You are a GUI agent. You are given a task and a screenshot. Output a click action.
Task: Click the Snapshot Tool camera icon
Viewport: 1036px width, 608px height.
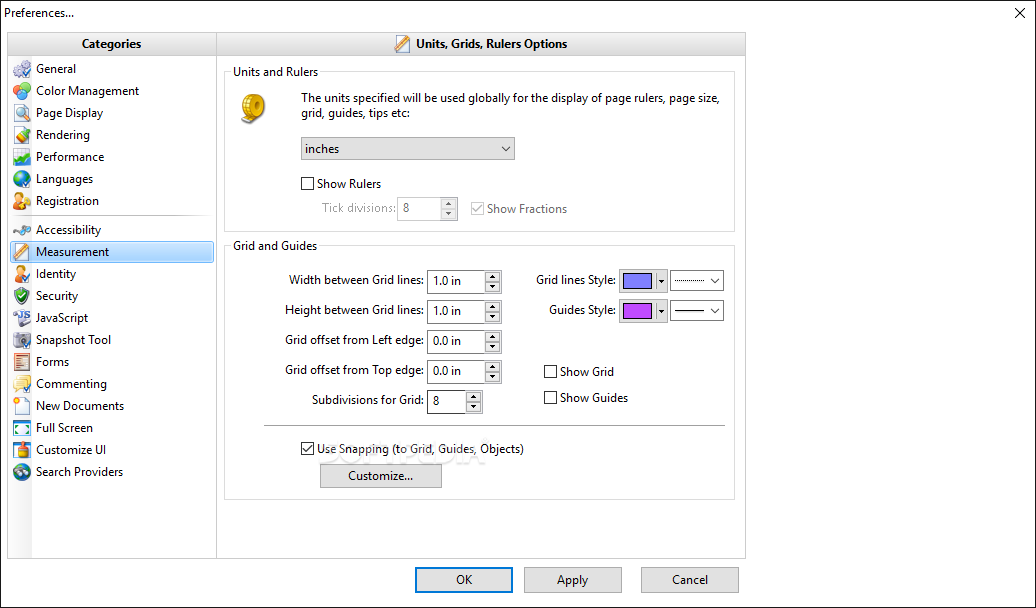[22, 340]
